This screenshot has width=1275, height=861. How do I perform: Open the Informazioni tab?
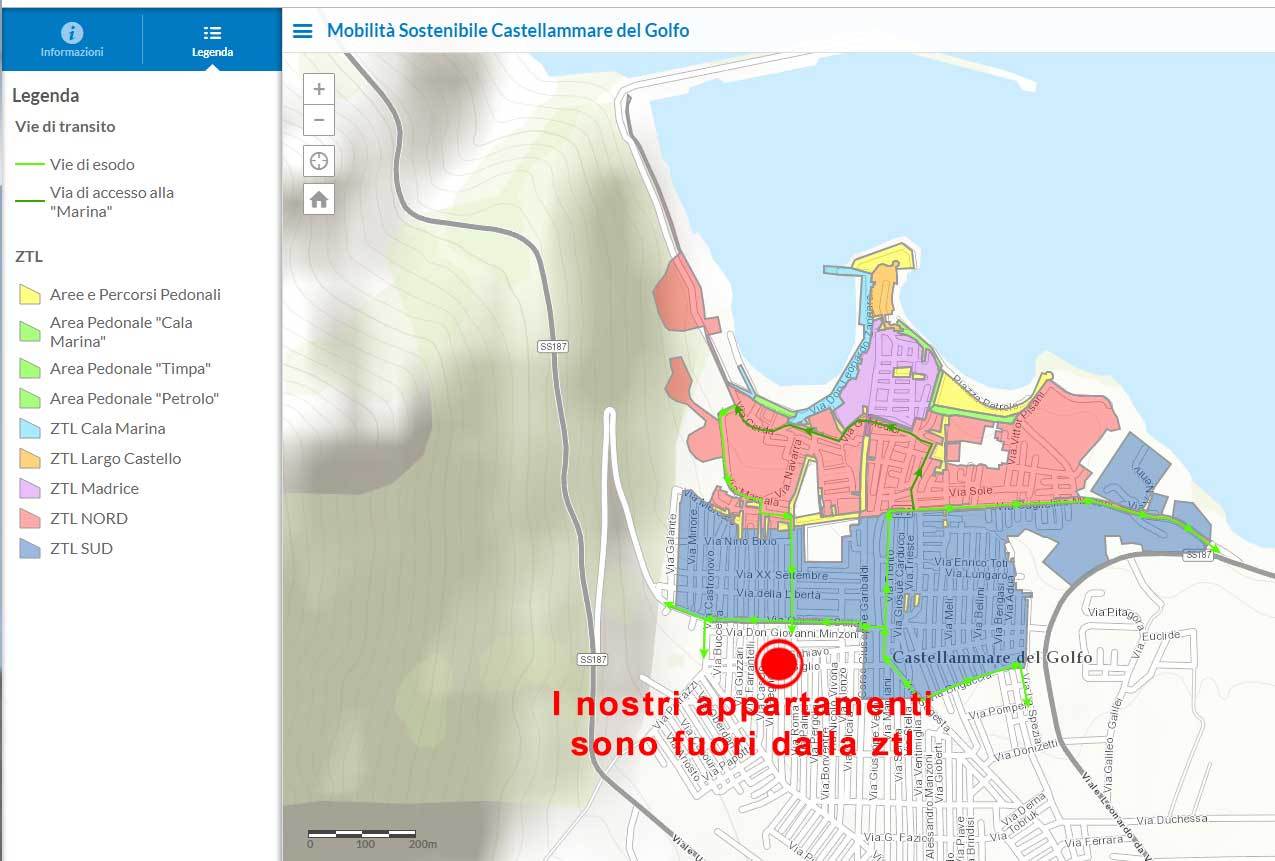click(72, 40)
